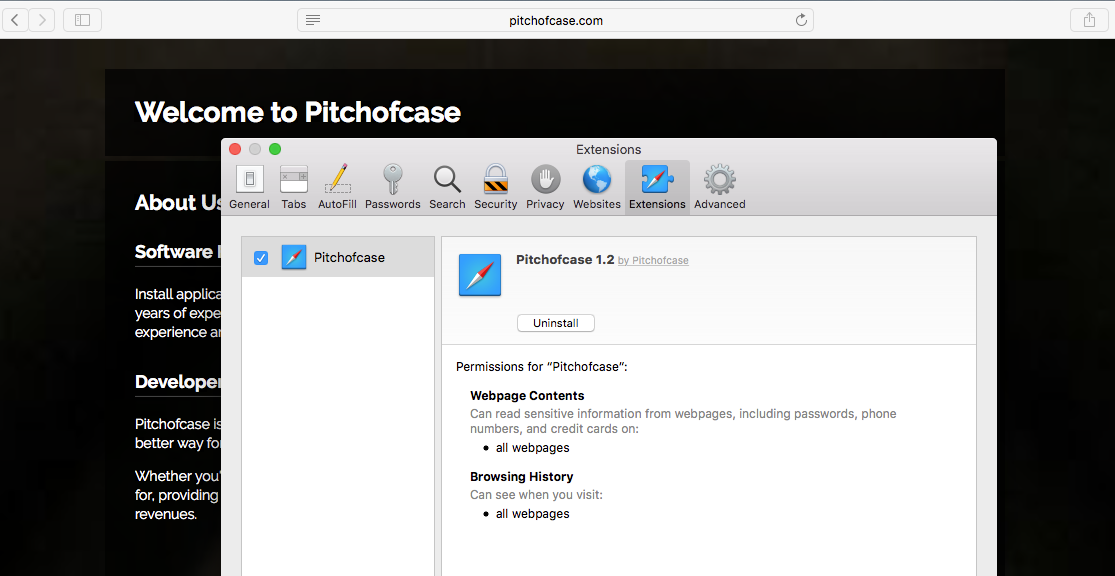
Task: Open the Tabs preferences pane
Action: [x=294, y=187]
